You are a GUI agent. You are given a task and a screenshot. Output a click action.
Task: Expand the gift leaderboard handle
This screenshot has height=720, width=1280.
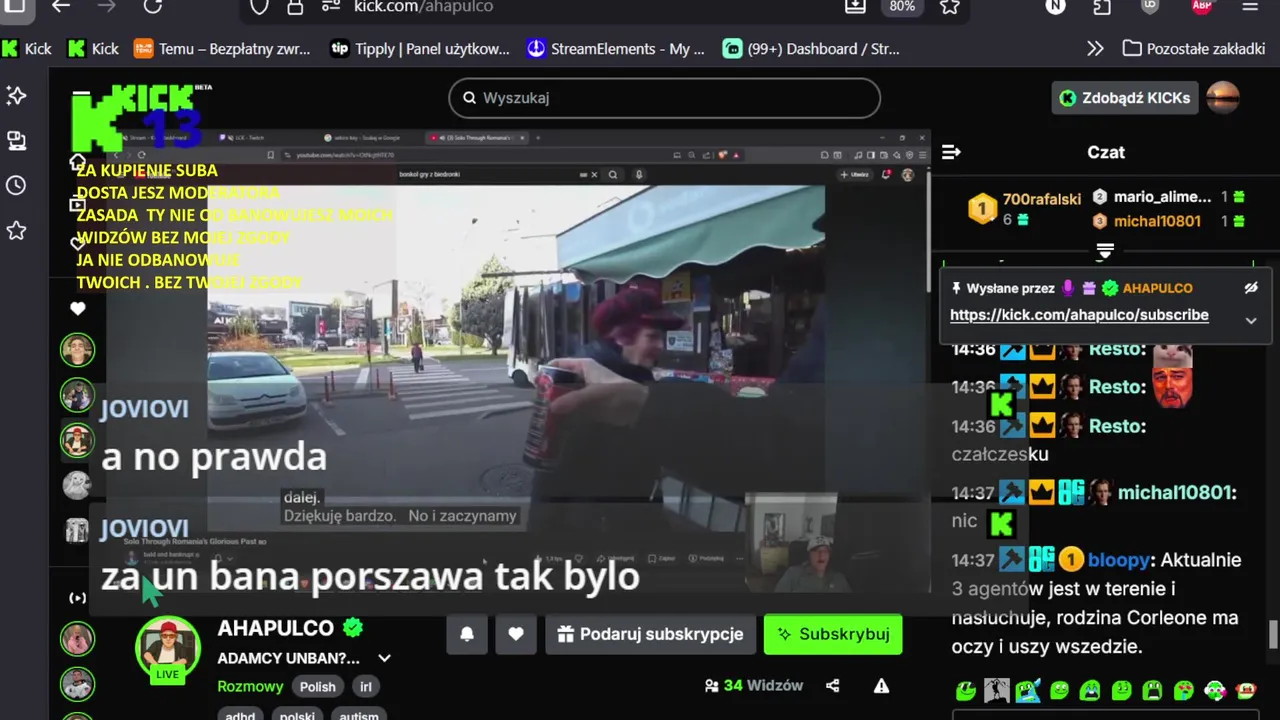[1105, 250]
